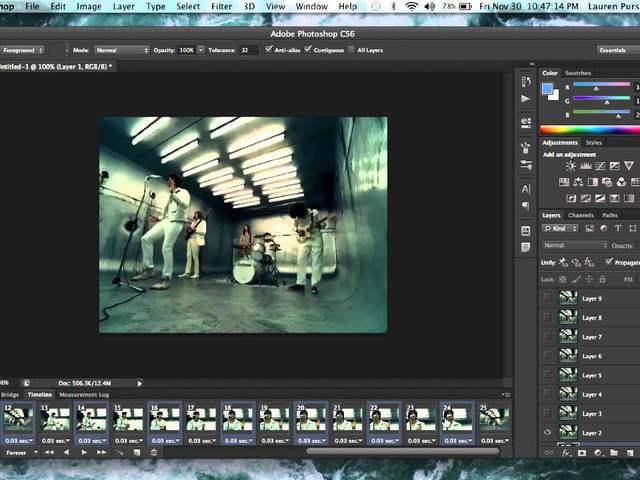Add a Brightness/Contrast adjustment
The height and width of the screenshot is (480, 640).
[571, 166]
